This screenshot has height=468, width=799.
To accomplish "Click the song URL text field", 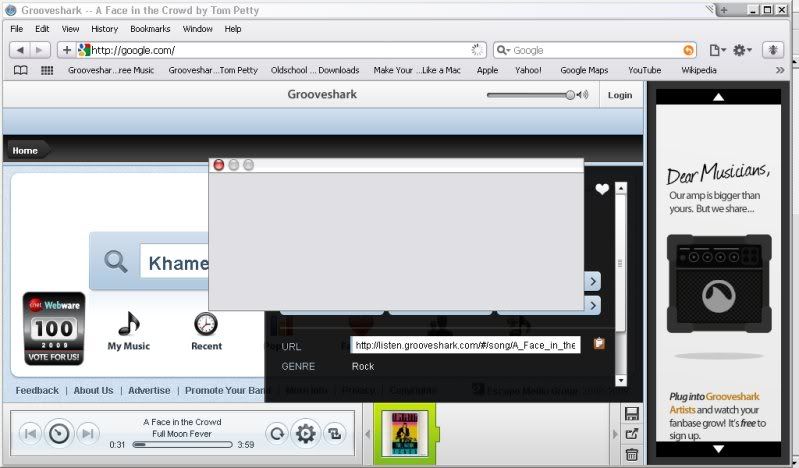I will pyautogui.click(x=465, y=345).
